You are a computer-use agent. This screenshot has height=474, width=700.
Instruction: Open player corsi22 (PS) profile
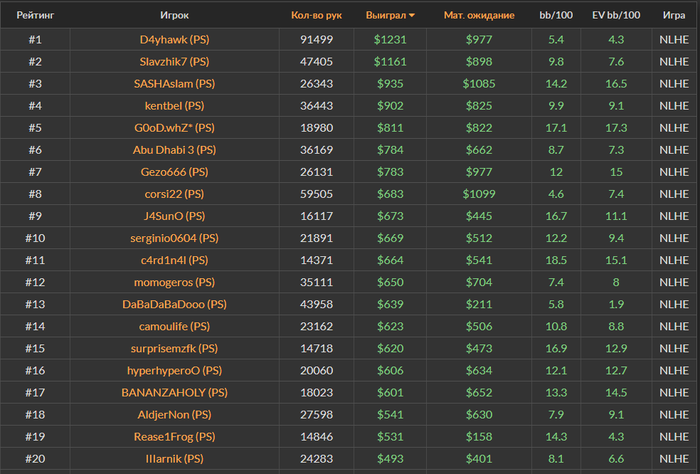point(175,194)
